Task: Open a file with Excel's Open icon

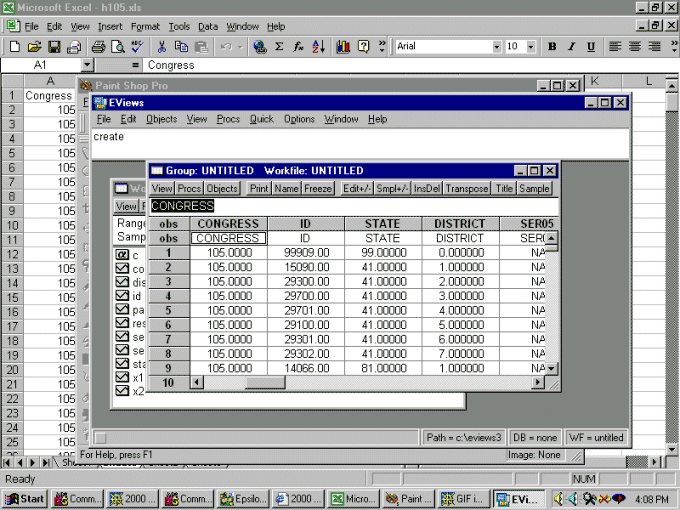Action: tap(35, 46)
